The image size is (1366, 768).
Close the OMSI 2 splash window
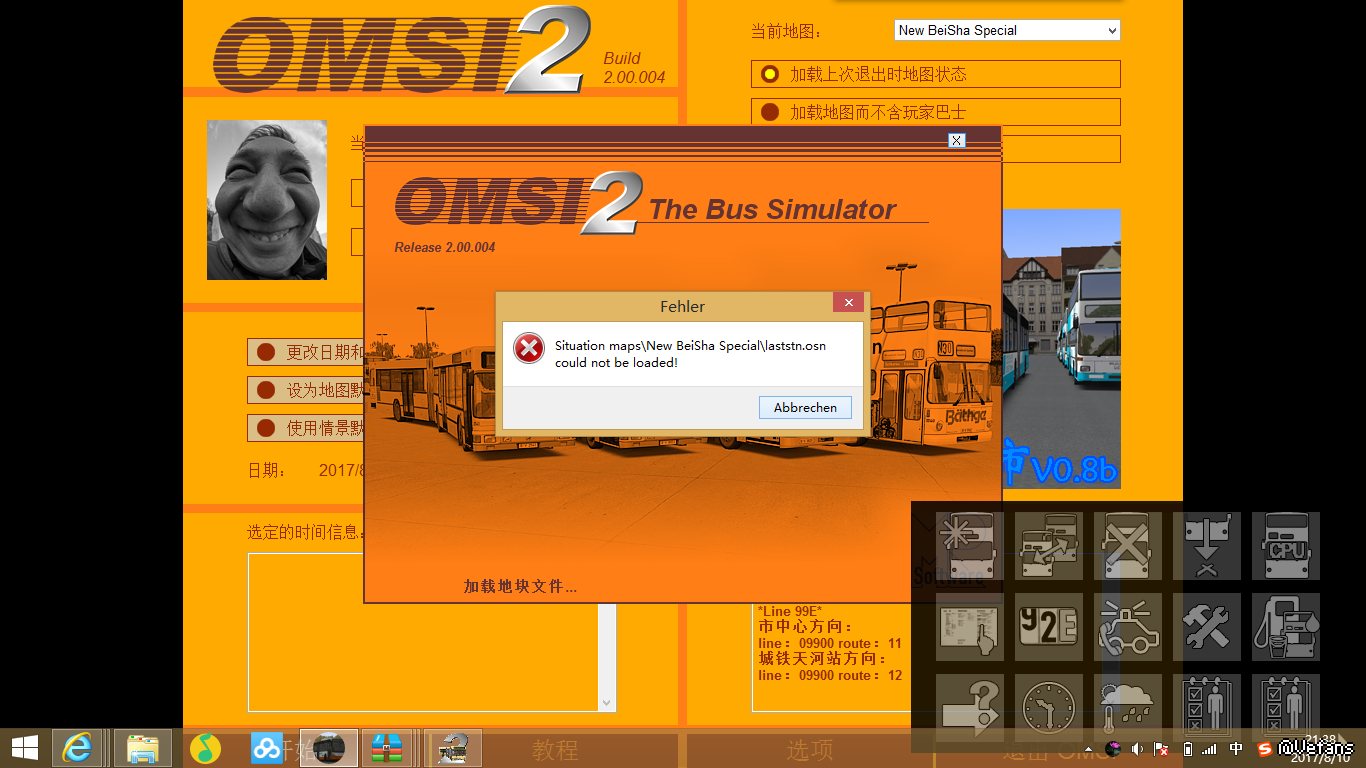[x=956, y=140]
